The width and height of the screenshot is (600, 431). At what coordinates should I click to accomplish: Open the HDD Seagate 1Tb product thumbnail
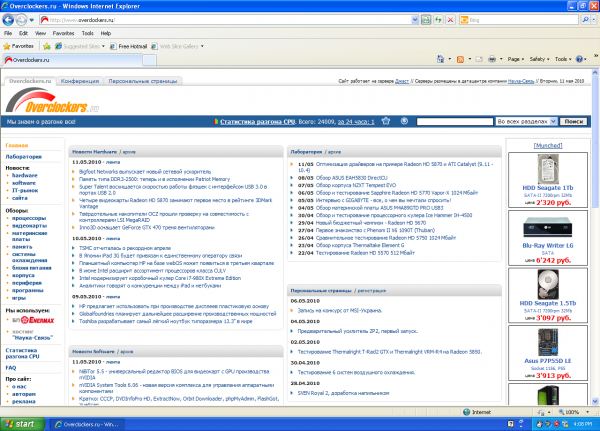click(548, 169)
